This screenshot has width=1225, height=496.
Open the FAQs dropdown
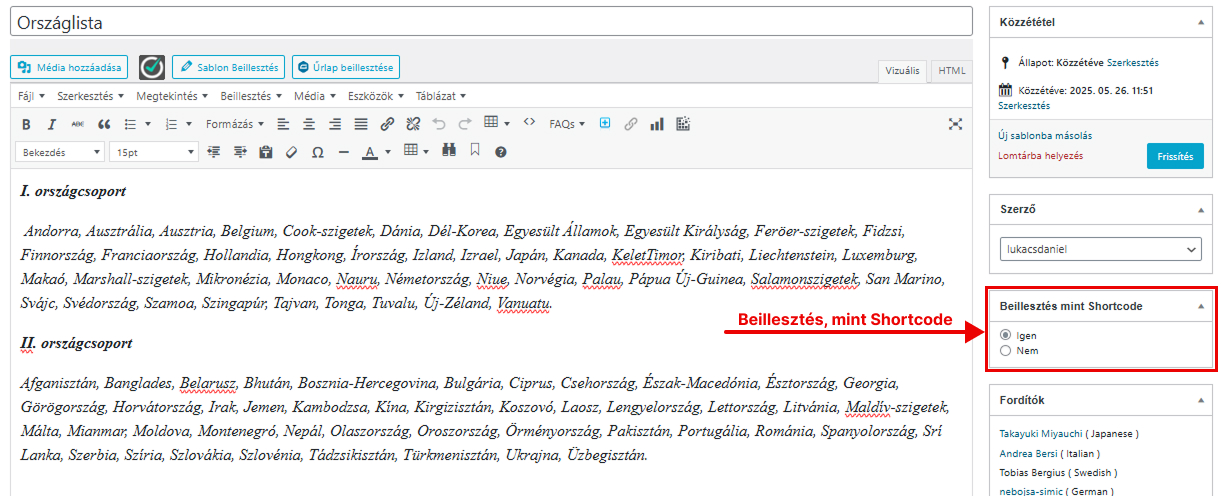point(566,124)
